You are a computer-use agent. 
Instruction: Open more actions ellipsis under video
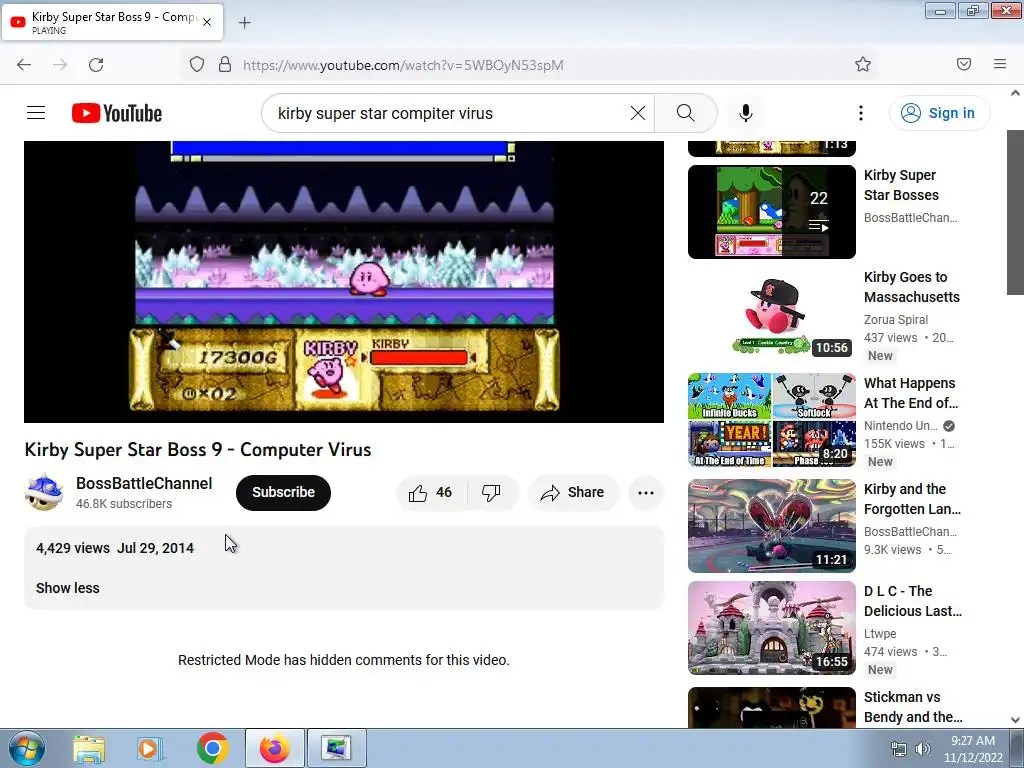pos(645,492)
